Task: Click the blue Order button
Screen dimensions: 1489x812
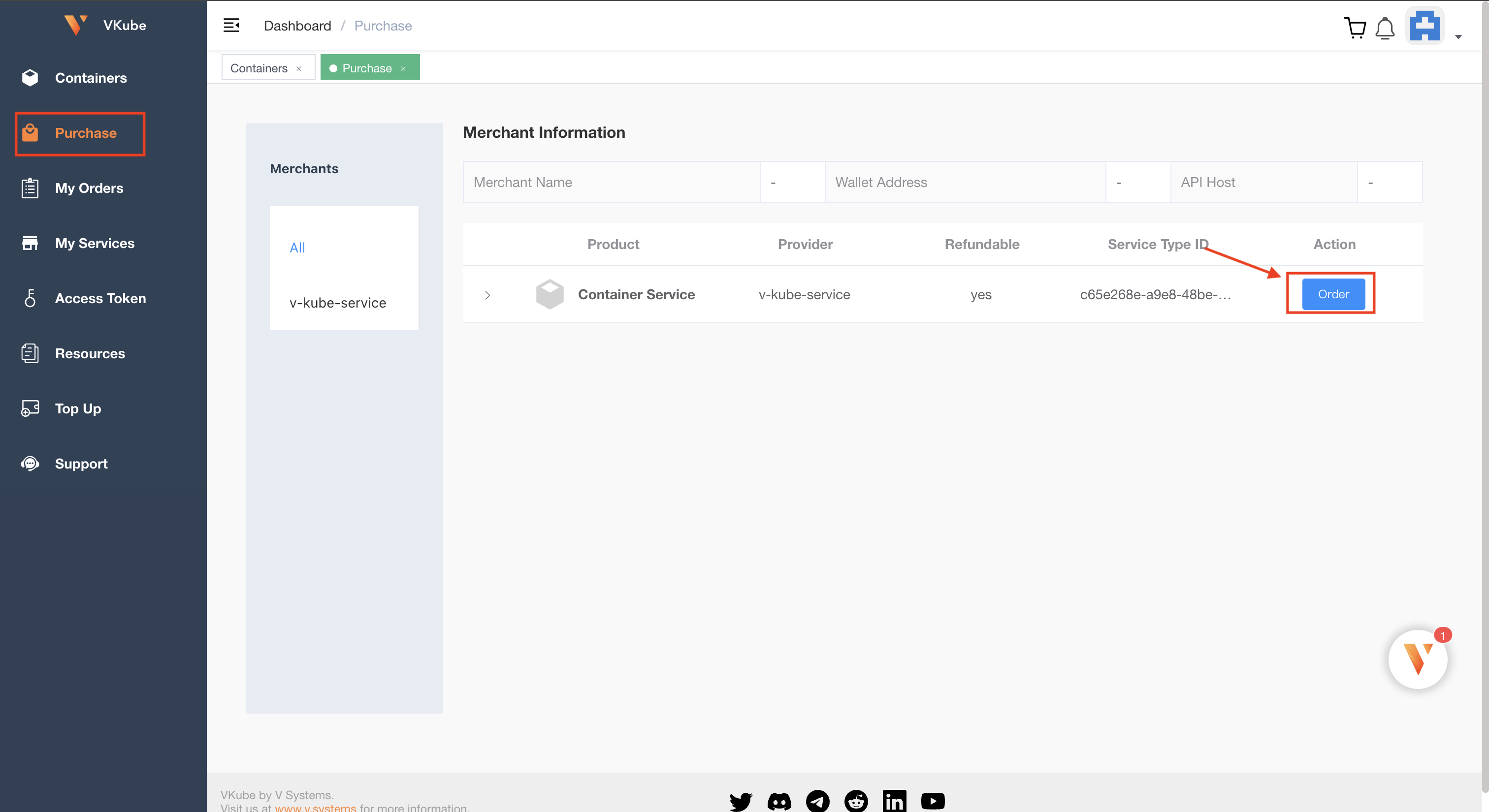Action: pyautogui.click(x=1333, y=294)
